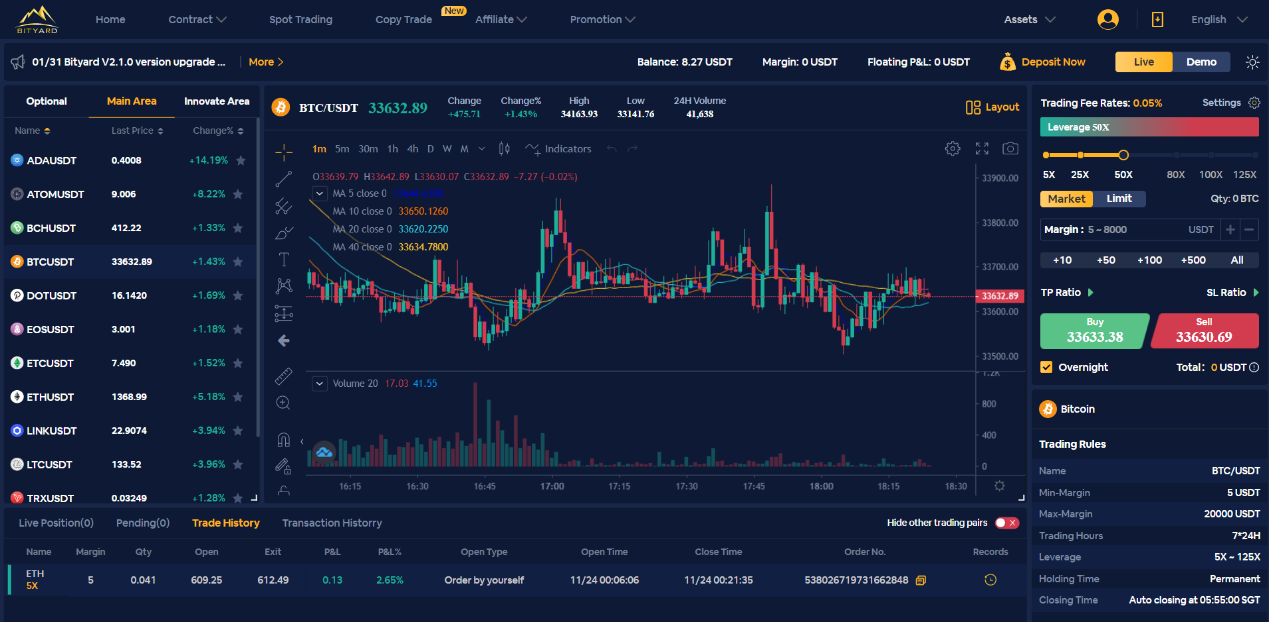Image resolution: width=1269 pixels, height=622 pixels.
Task: Click the Margin amount input field
Action: pyautogui.click(x=1130, y=230)
